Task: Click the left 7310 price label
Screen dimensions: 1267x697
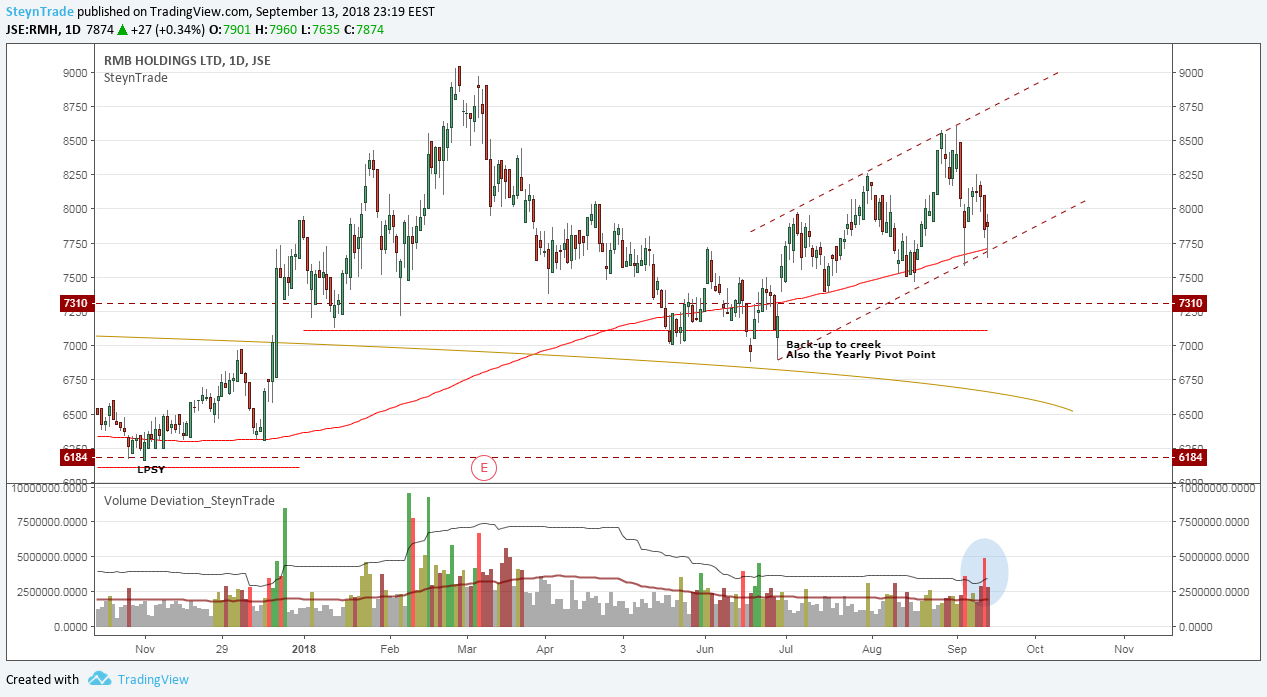Action: click(x=77, y=303)
